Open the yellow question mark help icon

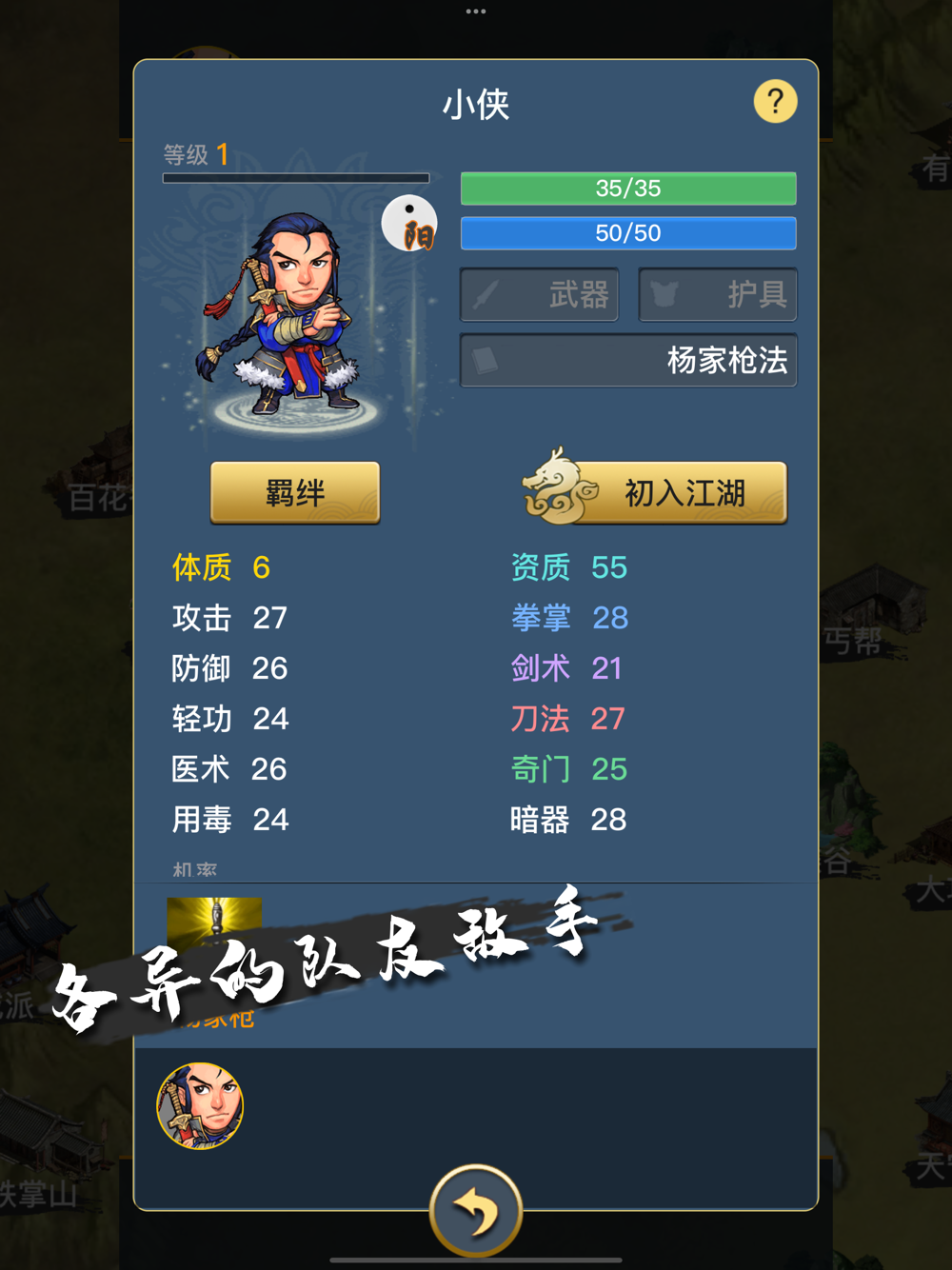[775, 101]
